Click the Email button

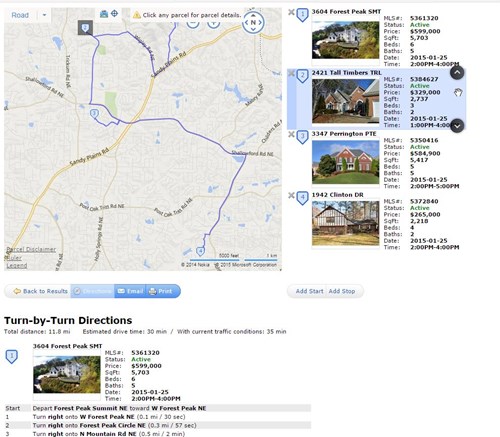coord(130,291)
